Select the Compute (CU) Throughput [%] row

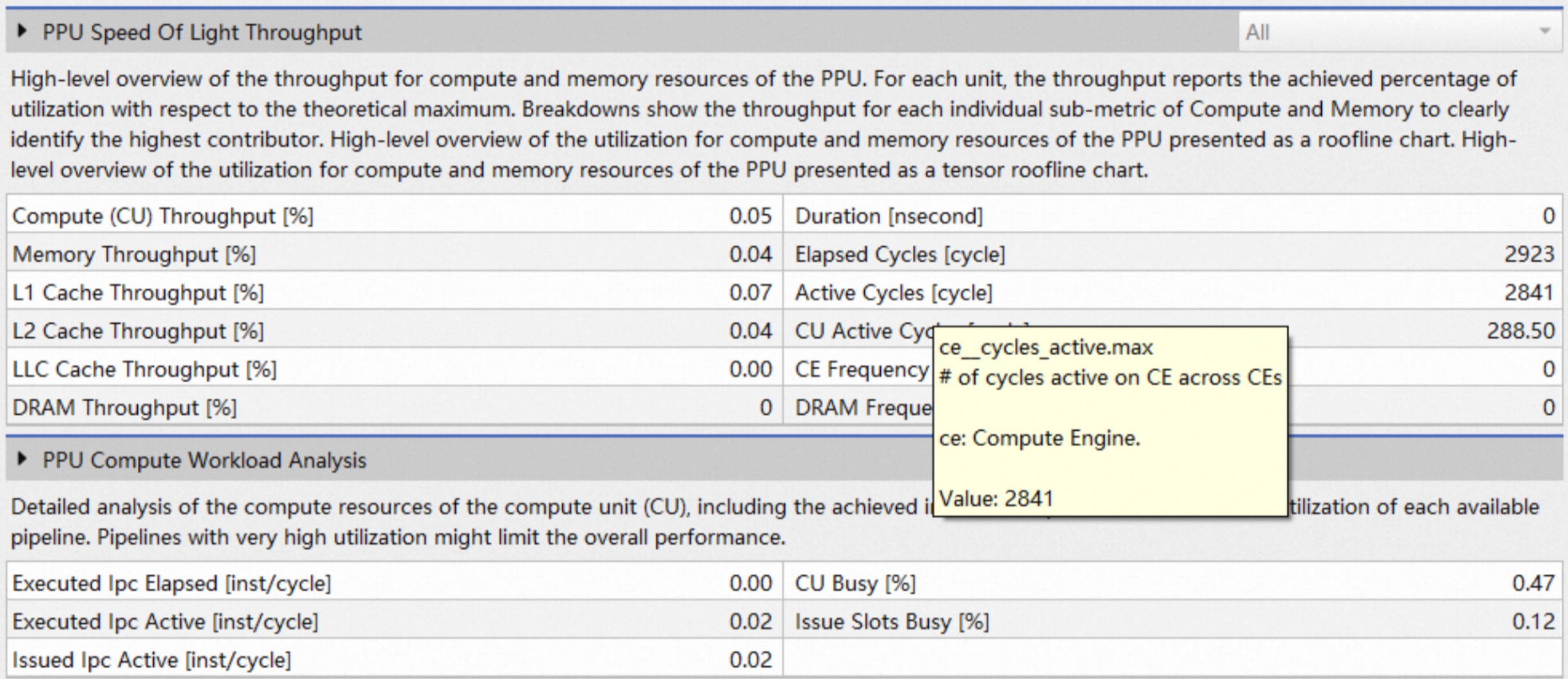[x=163, y=216]
